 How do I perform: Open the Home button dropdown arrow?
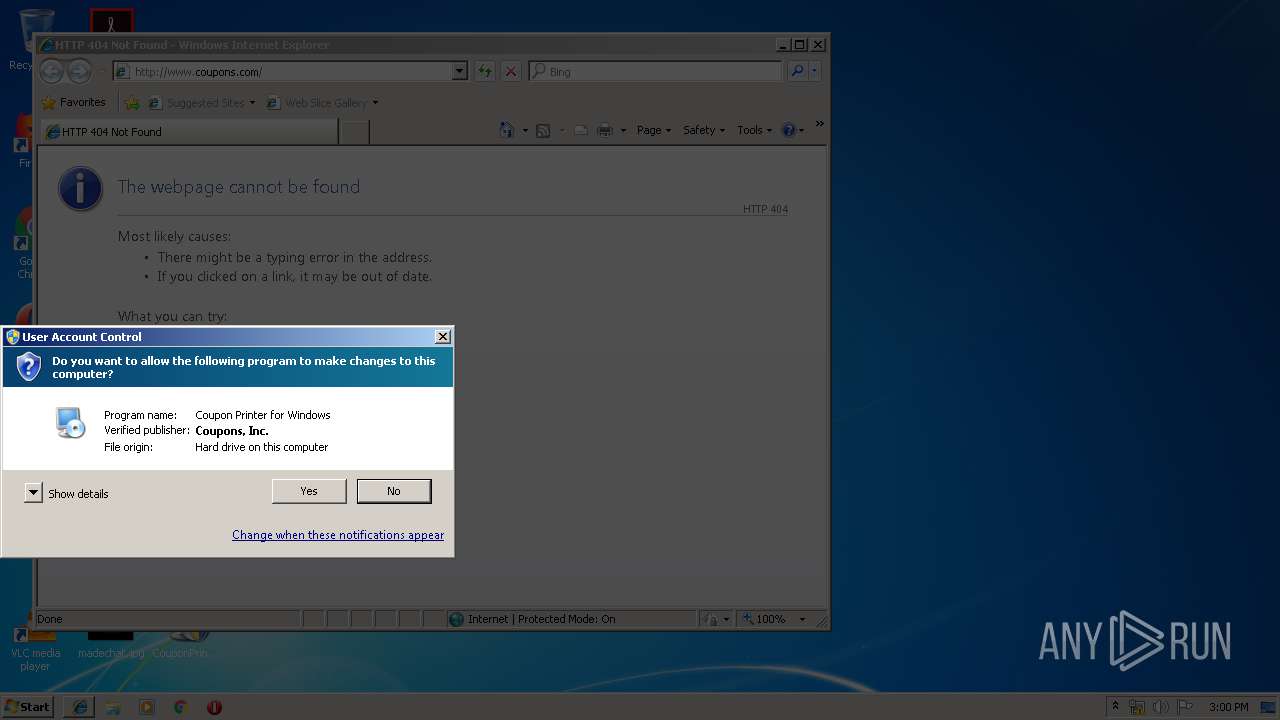[x=525, y=130]
